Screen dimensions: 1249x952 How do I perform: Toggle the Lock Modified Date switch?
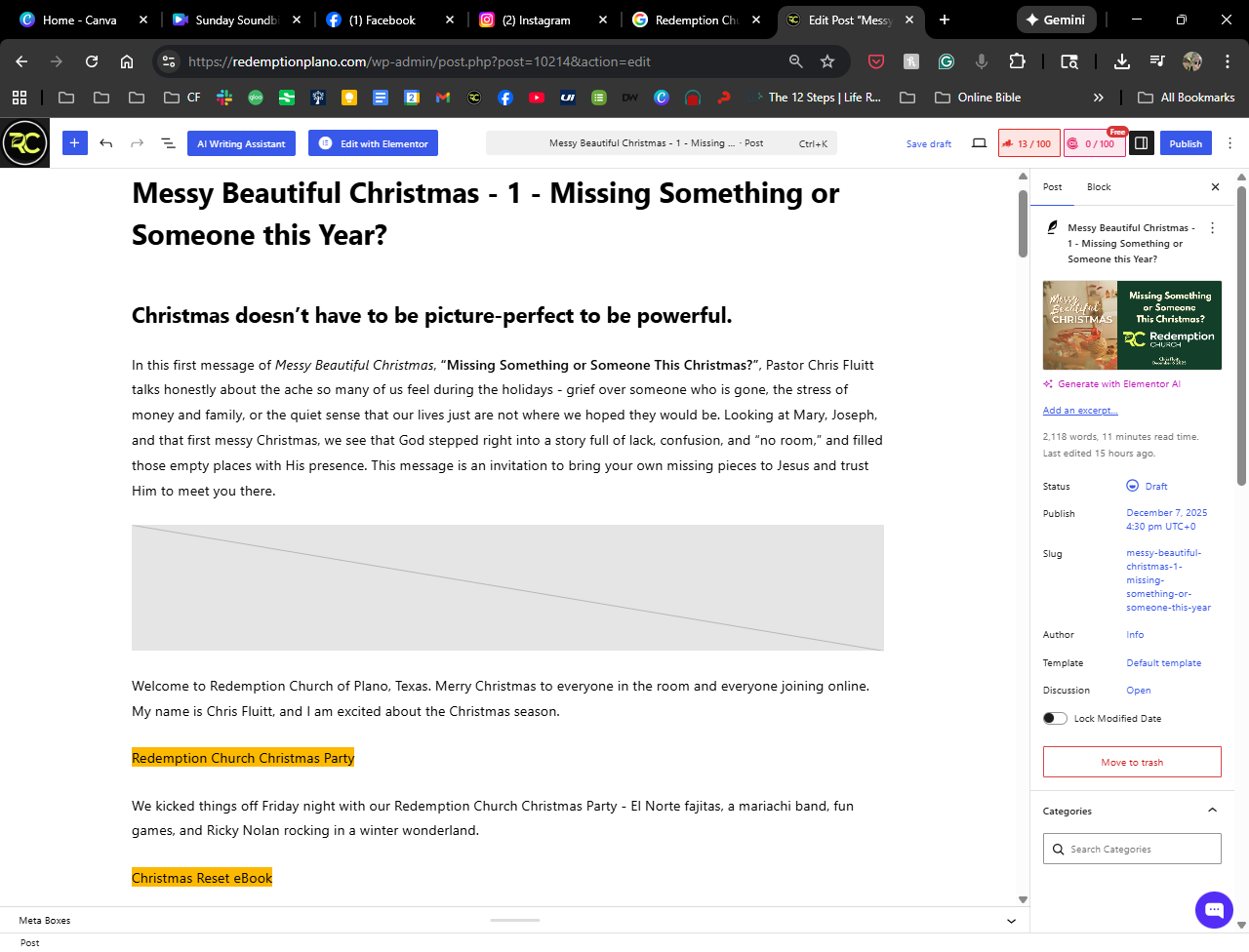[1055, 718]
